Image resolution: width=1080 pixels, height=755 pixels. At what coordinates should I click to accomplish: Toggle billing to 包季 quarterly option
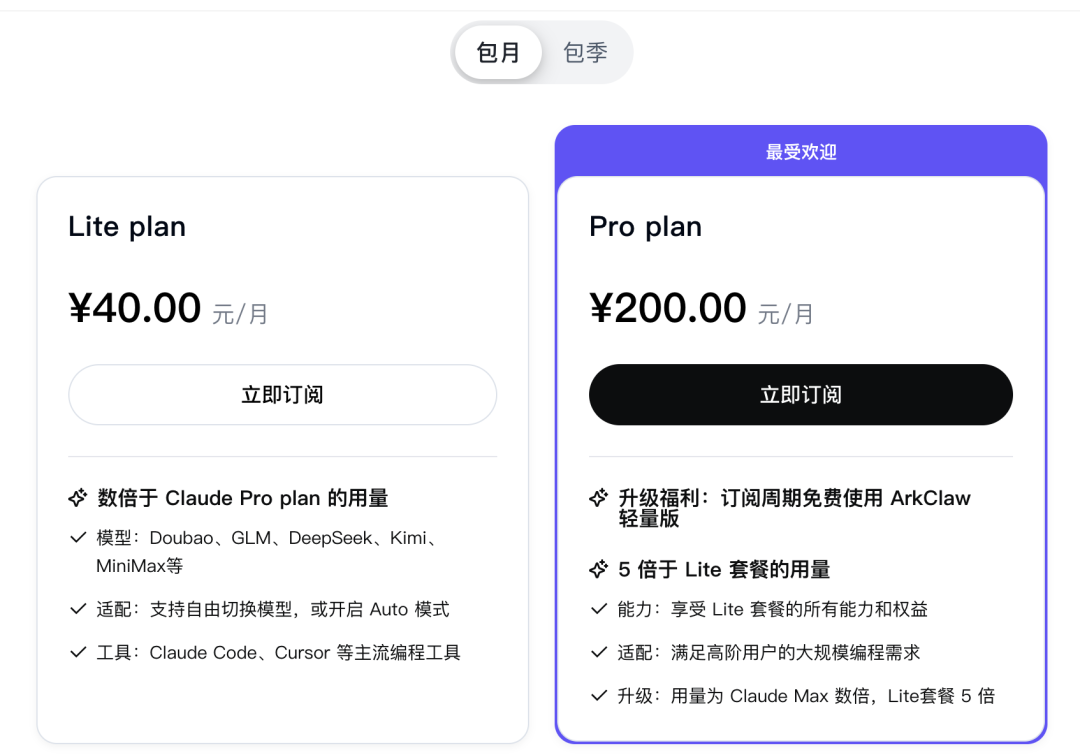tap(585, 52)
